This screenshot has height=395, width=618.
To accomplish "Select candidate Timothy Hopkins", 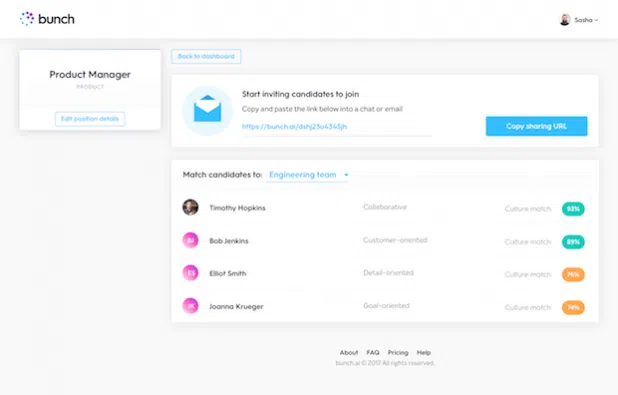I will tap(237, 208).
